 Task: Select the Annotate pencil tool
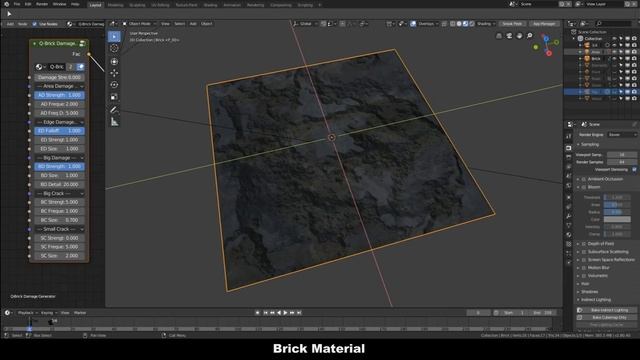tap(114, 110)
